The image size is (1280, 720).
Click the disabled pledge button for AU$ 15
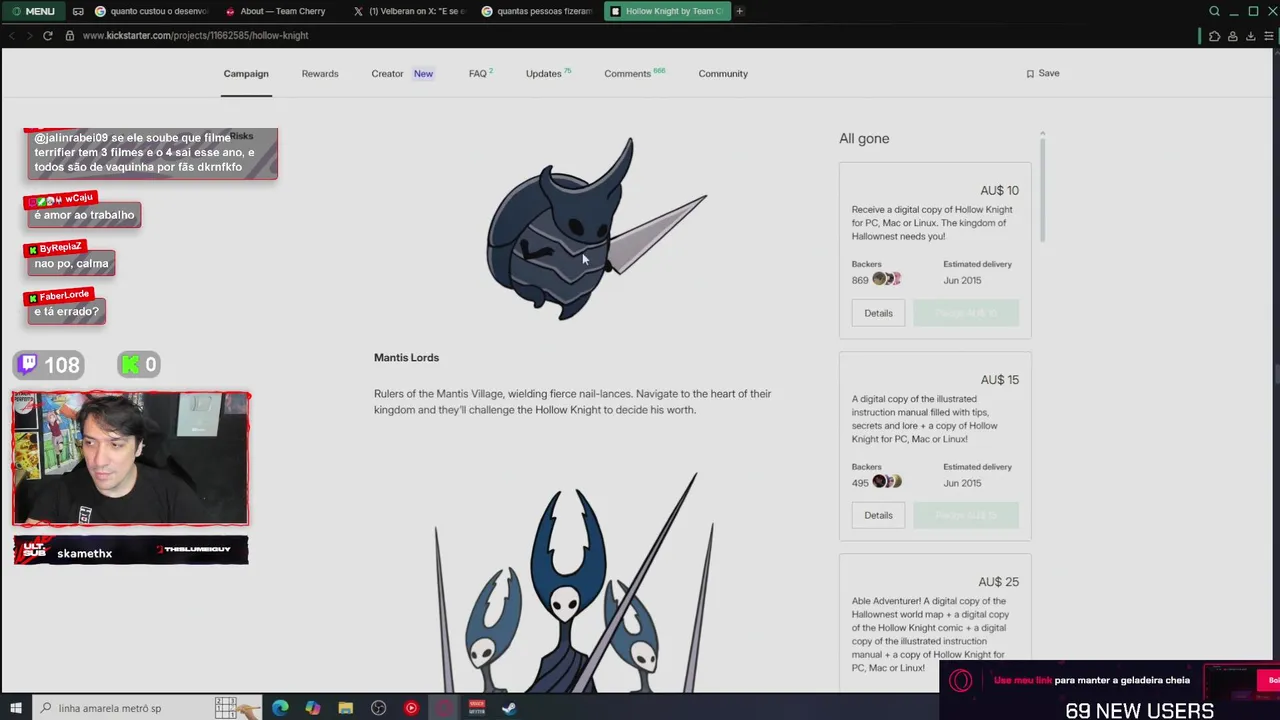coord(966,515)
